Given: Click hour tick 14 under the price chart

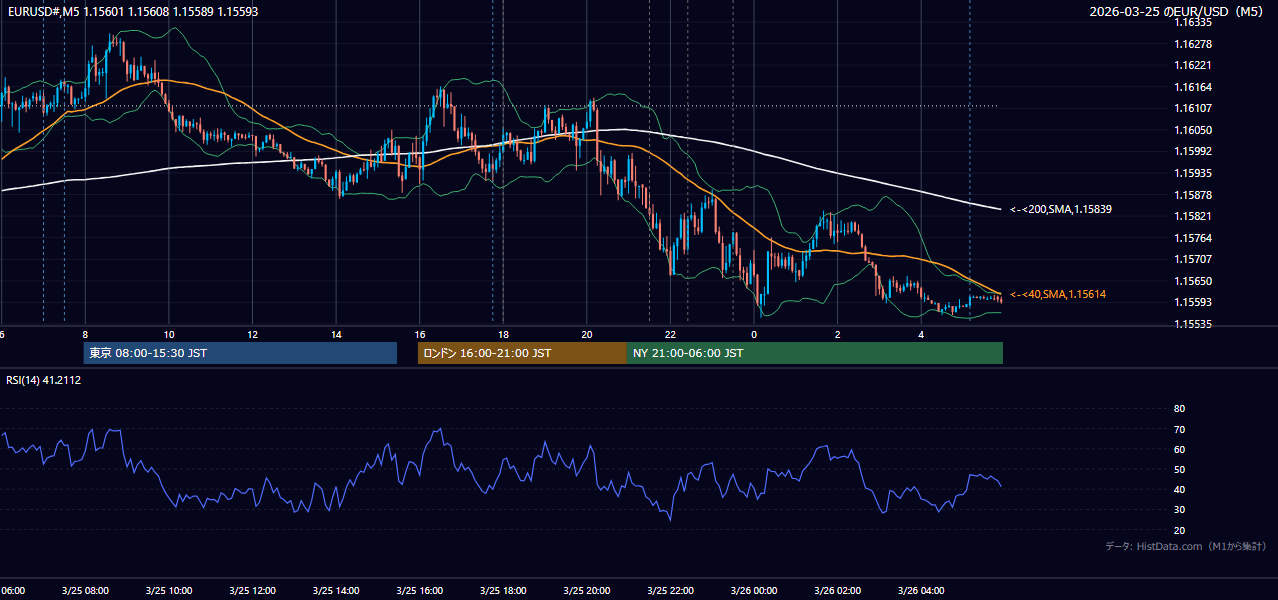Looking at the screenshot, I should click(336, 334).
